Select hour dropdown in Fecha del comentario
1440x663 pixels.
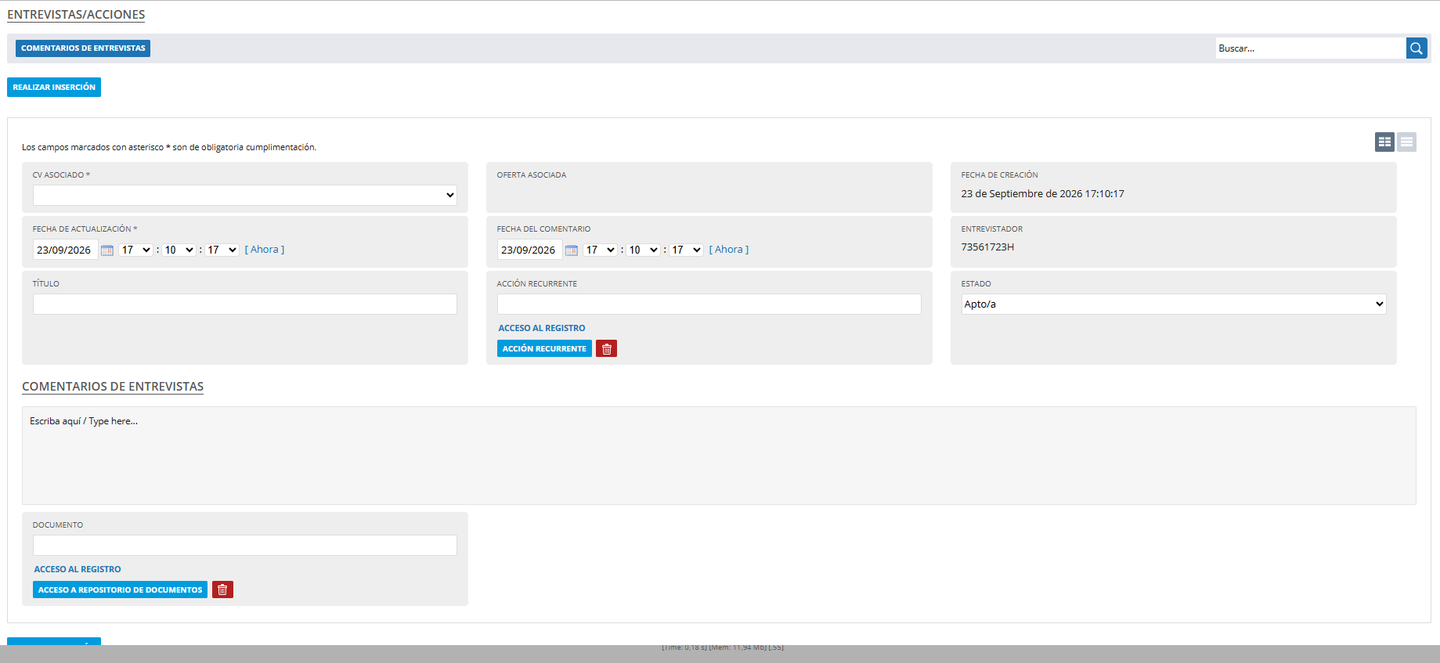click(x=599, y=250)
